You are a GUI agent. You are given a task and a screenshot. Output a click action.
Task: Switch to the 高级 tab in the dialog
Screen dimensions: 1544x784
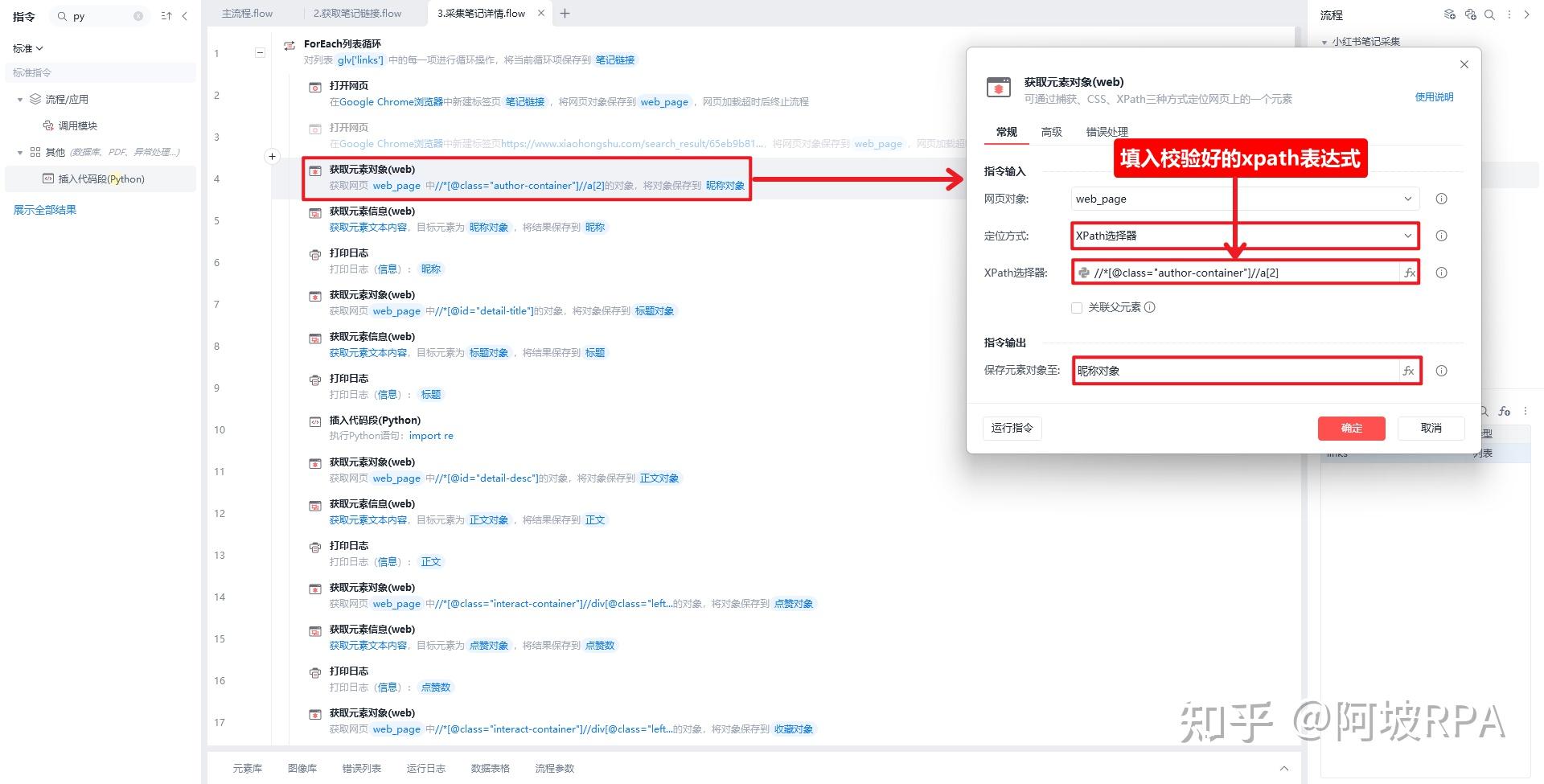[1050, 132]
